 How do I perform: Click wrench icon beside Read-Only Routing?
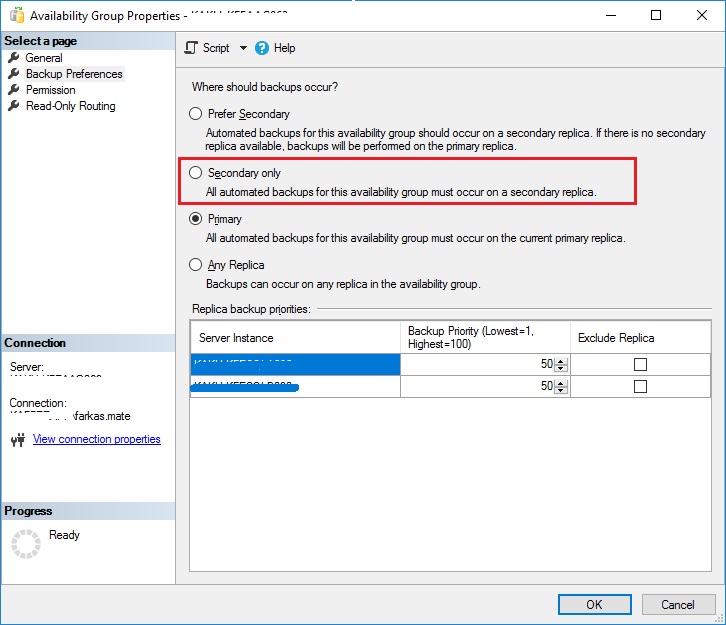tap(14, 106)
